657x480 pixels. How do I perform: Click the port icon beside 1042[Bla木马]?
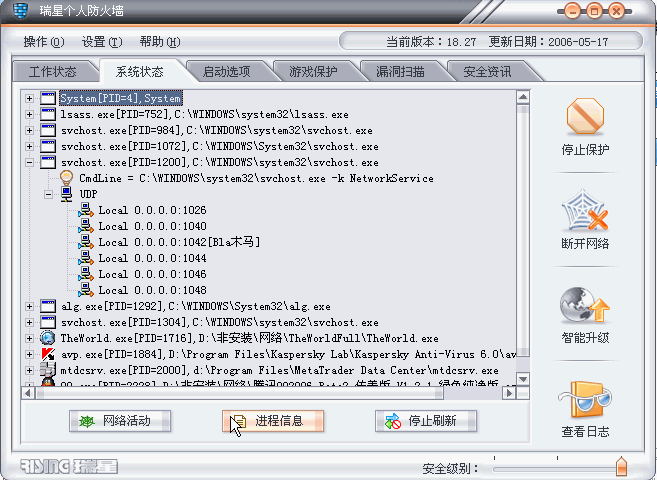[x=86, y=242]
